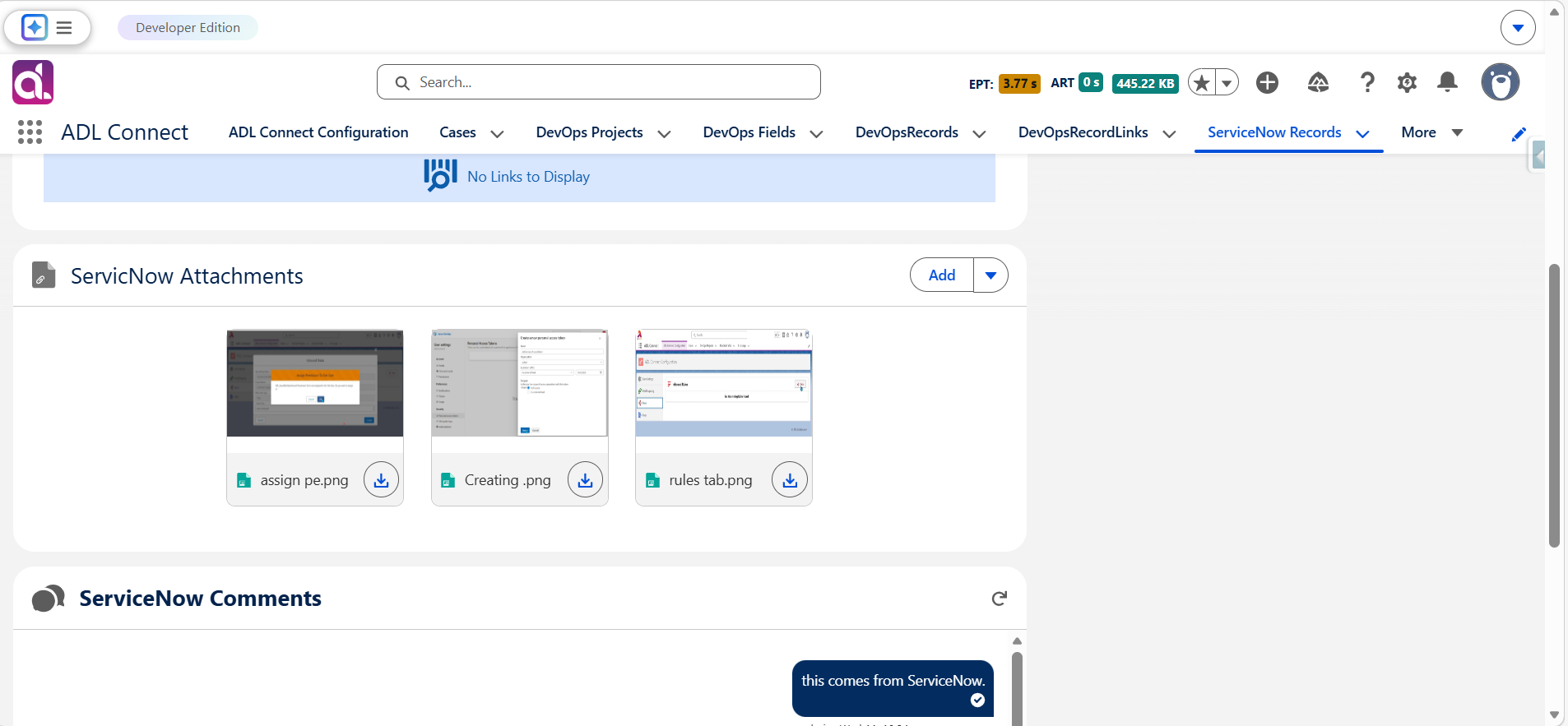The height and width of the screenshot is (726, 1568).
Task: Expand the DevOps Projects tab chevron
Action: (664, 134)
